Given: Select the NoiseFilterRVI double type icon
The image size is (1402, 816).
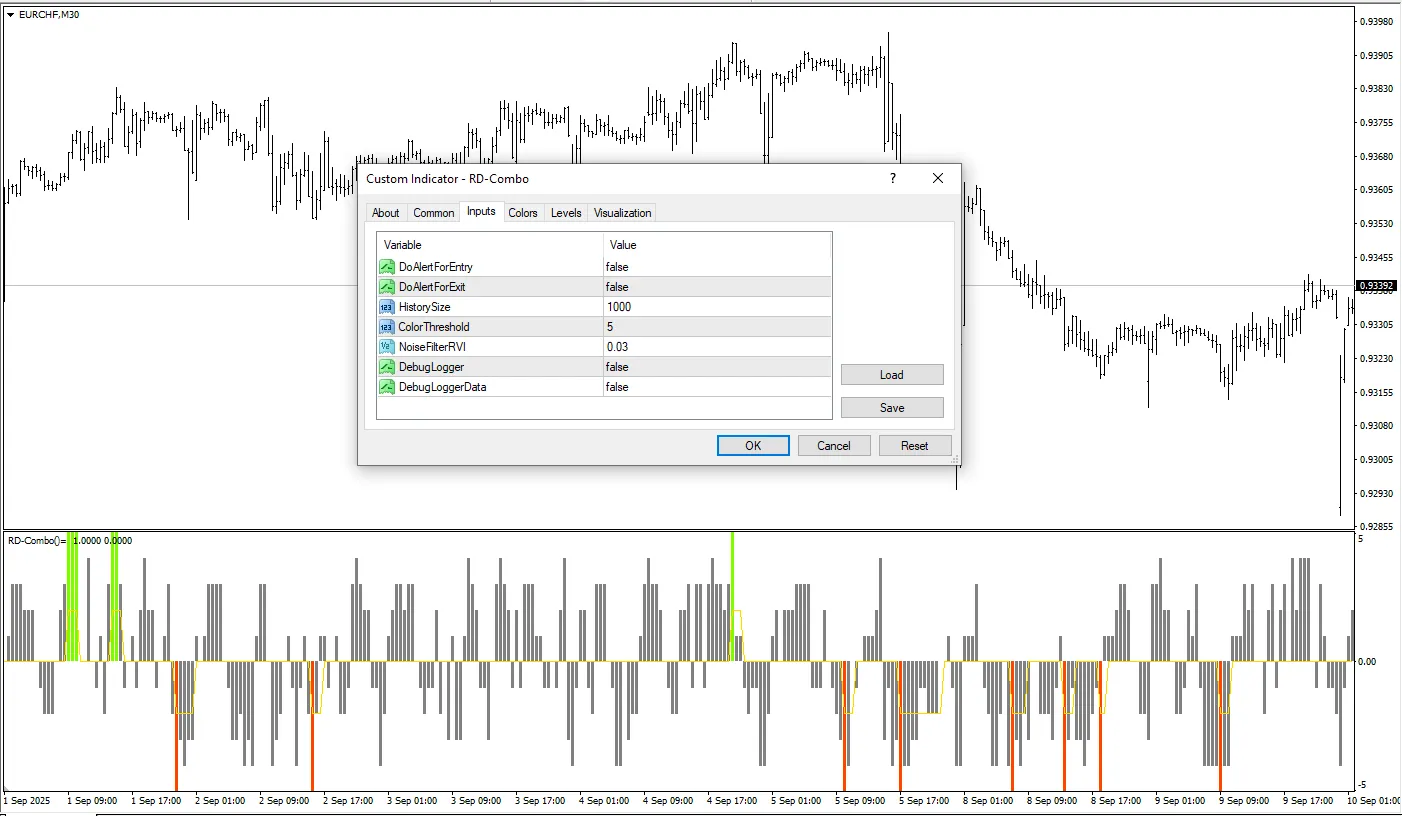Looking at the screenshot, I should pyautogui.click(x=387, y=347).
